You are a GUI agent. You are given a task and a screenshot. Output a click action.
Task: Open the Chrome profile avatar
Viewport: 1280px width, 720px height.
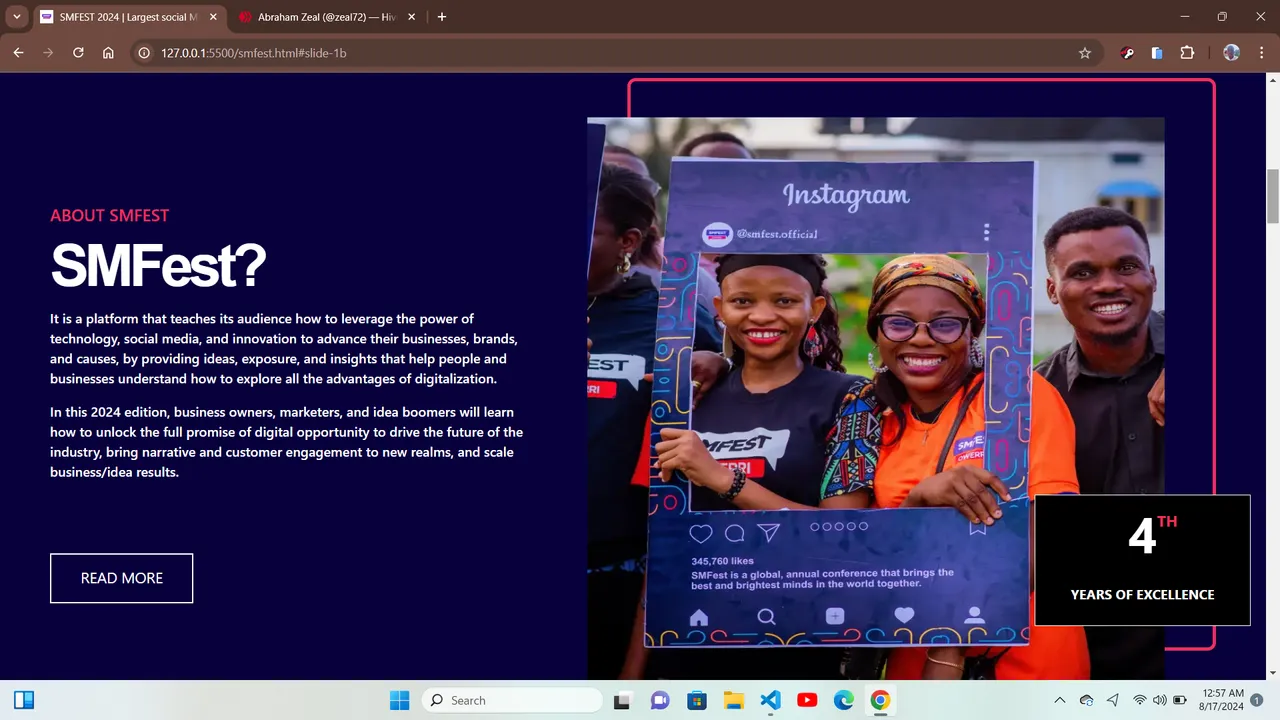pos(1231,53)
